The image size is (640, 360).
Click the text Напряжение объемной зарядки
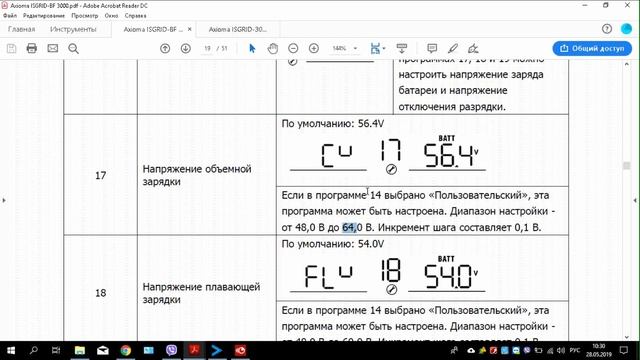[x=197, y=175]
